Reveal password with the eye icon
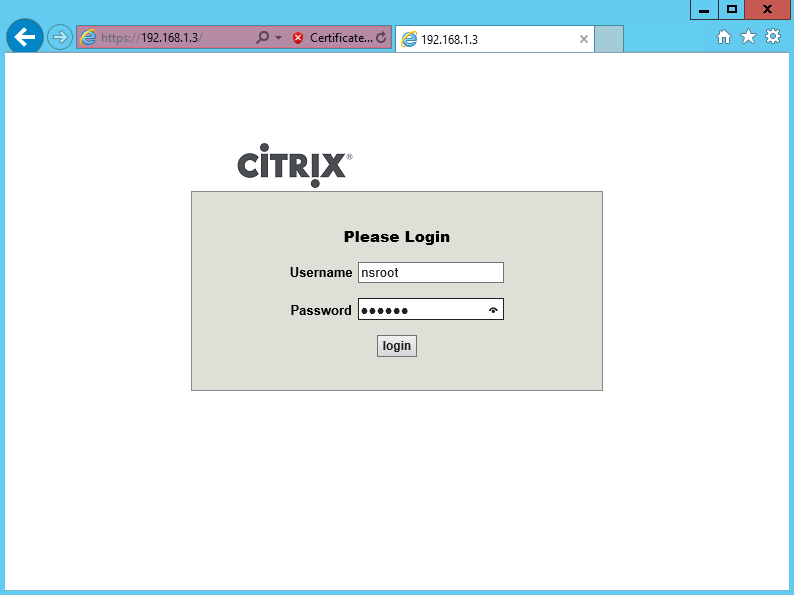The height and width of the screenshot is (595, 794). tap(493, 310)
